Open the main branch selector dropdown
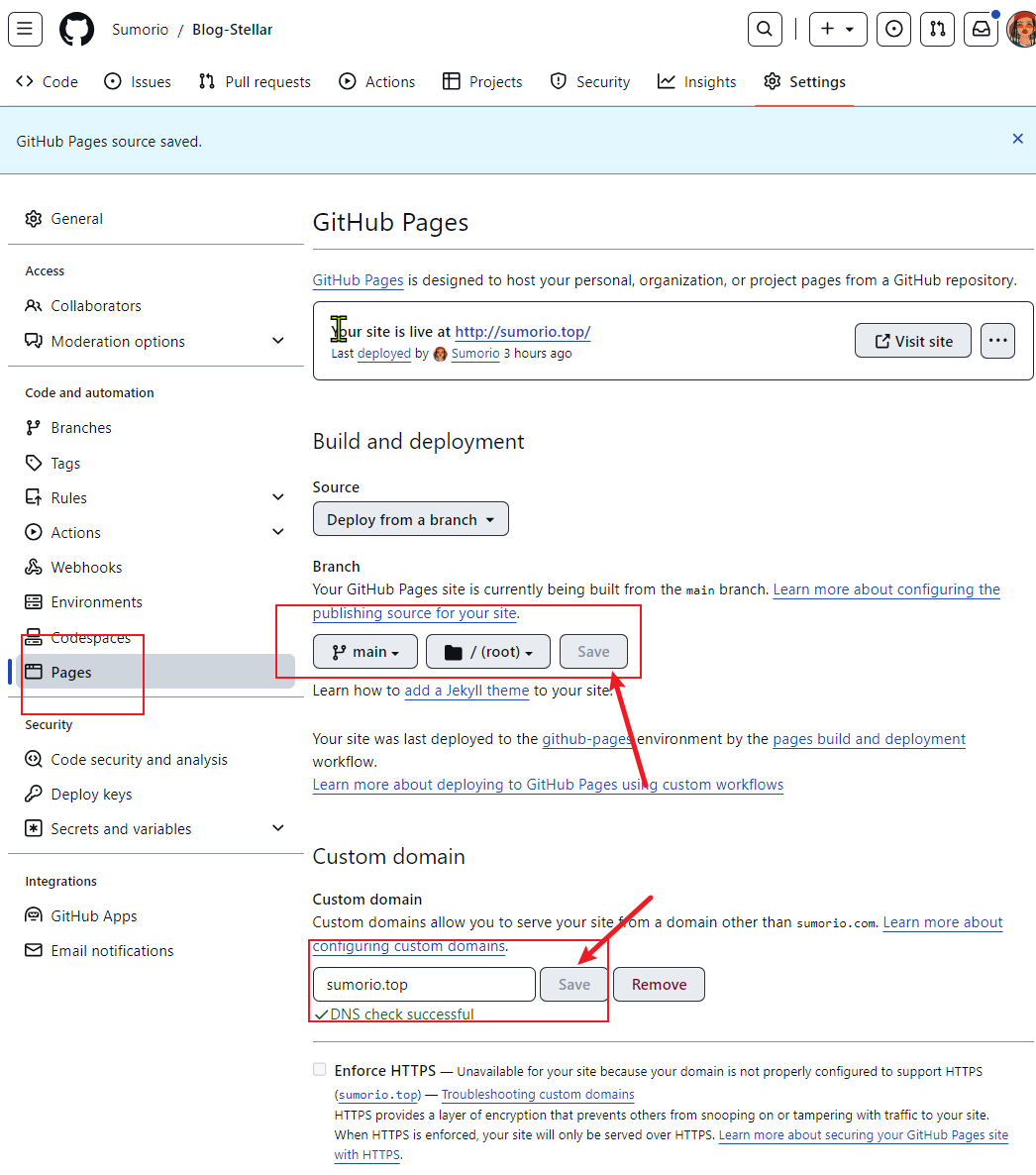Image resolution: width=1036 pixels, height=1175 pixels. pyautogui.click(x=365, y=652)
